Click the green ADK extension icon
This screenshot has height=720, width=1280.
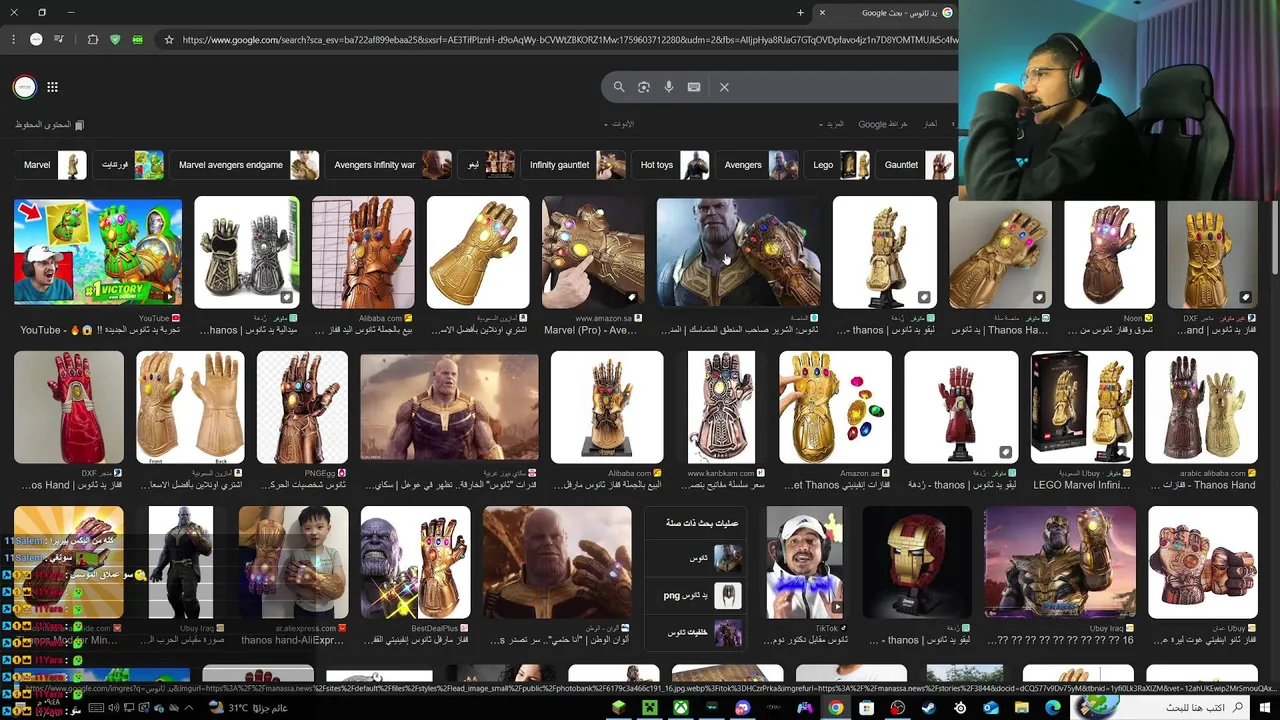click(137, 40)
